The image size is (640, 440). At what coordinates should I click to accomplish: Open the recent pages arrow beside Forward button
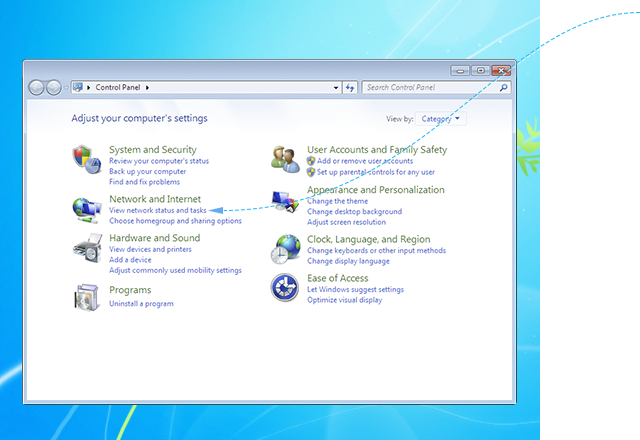pyautogui.click(x=66, y=87)
